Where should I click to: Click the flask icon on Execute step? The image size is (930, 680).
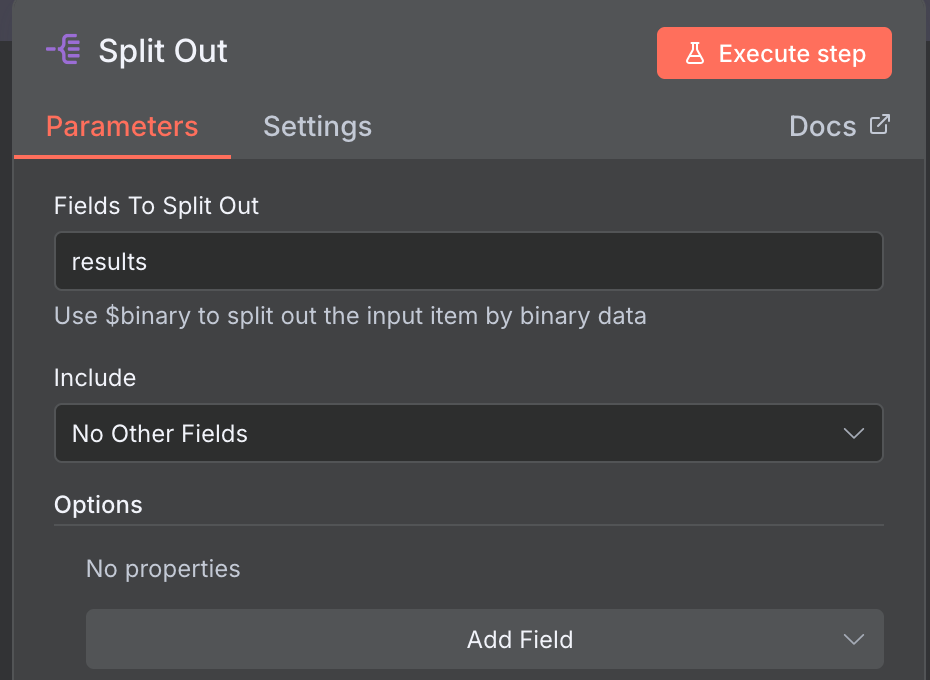[695, 54]
